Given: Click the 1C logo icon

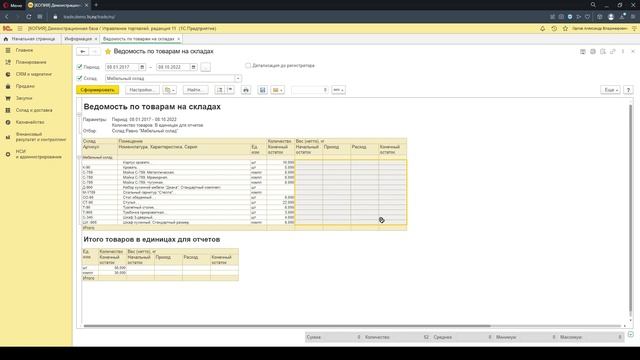Looking at the screenshot, I should tap(7, 29).
